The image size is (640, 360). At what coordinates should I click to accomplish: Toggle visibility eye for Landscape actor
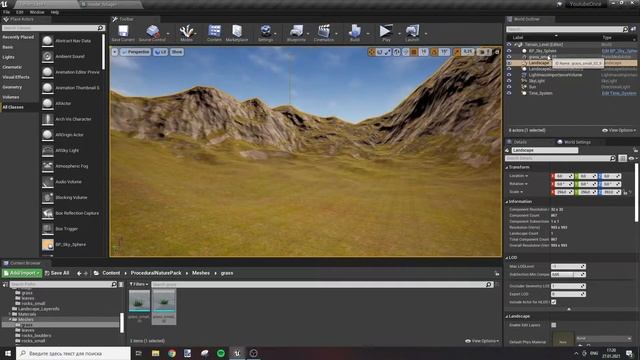click(x=509, y=63)
